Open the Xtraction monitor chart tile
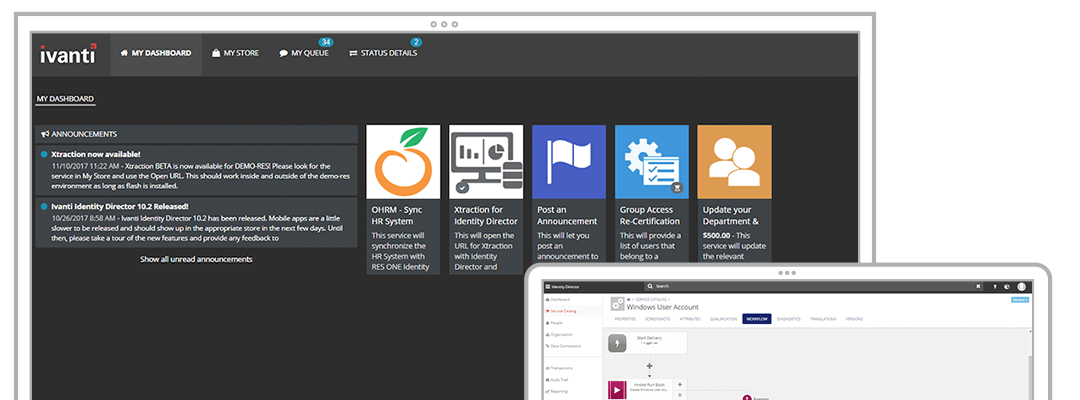Viewport: 1080px width, 400px height. click(x=486, y=162)
